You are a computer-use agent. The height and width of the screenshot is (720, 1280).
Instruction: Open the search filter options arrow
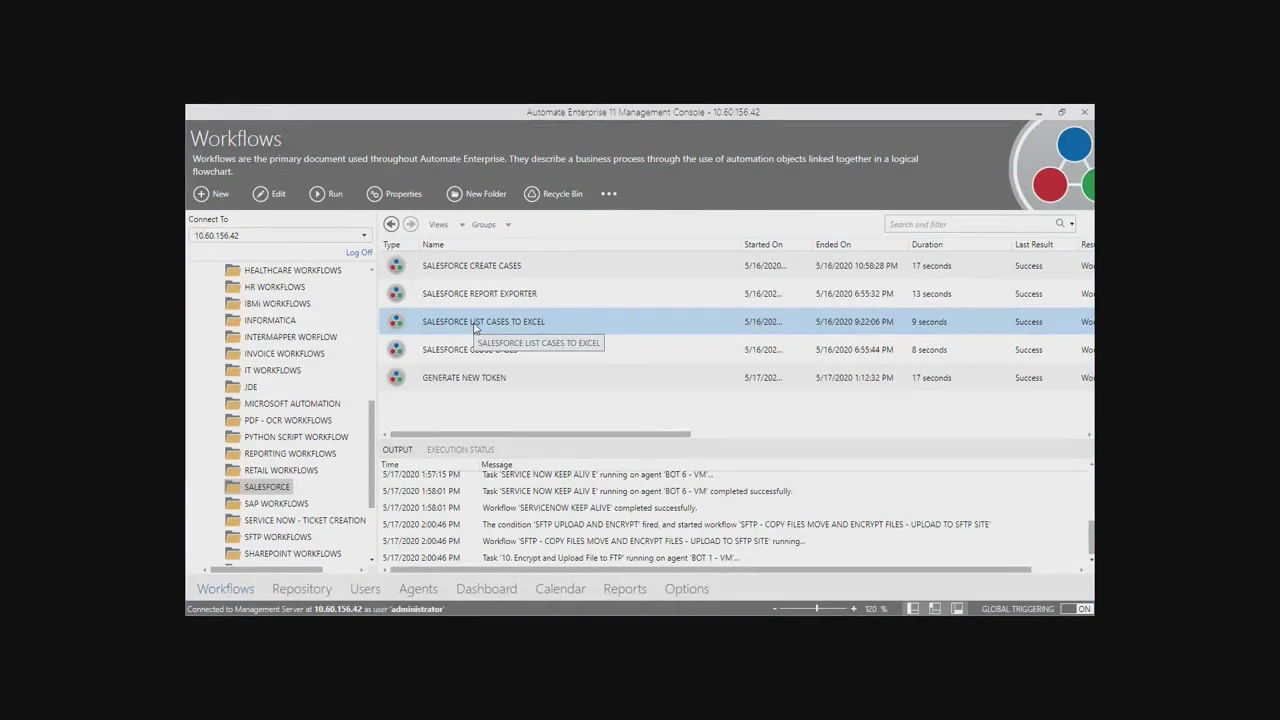(1072, 225)
